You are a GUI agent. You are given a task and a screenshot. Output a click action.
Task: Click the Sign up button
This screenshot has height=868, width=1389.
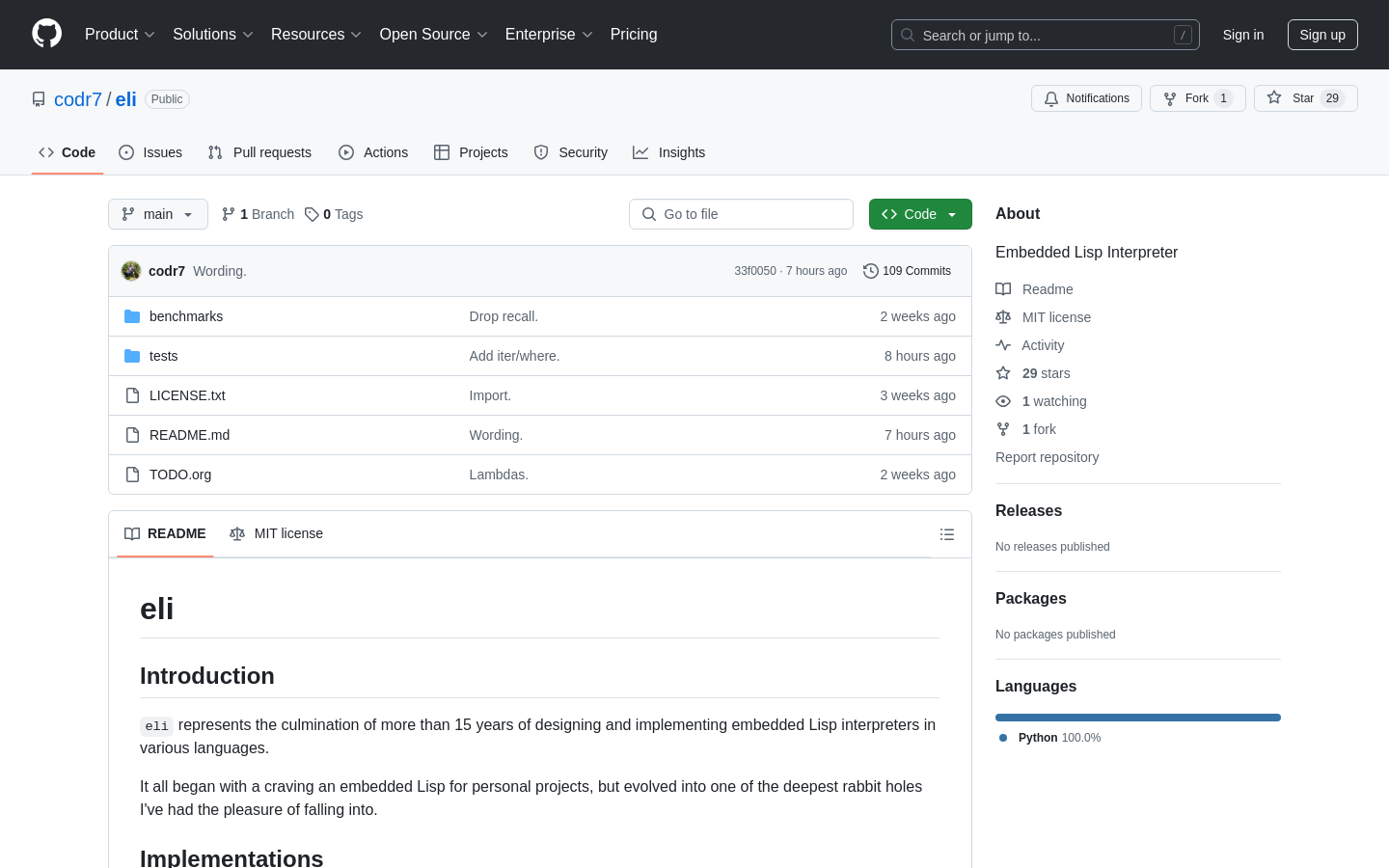point(1322,35)
